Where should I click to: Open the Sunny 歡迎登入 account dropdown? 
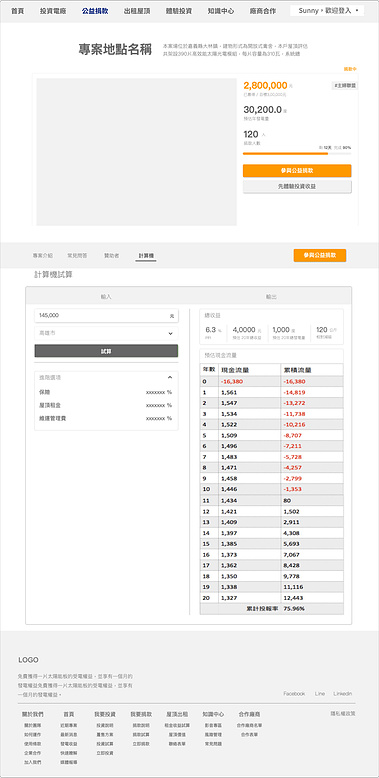click(327, 10)
